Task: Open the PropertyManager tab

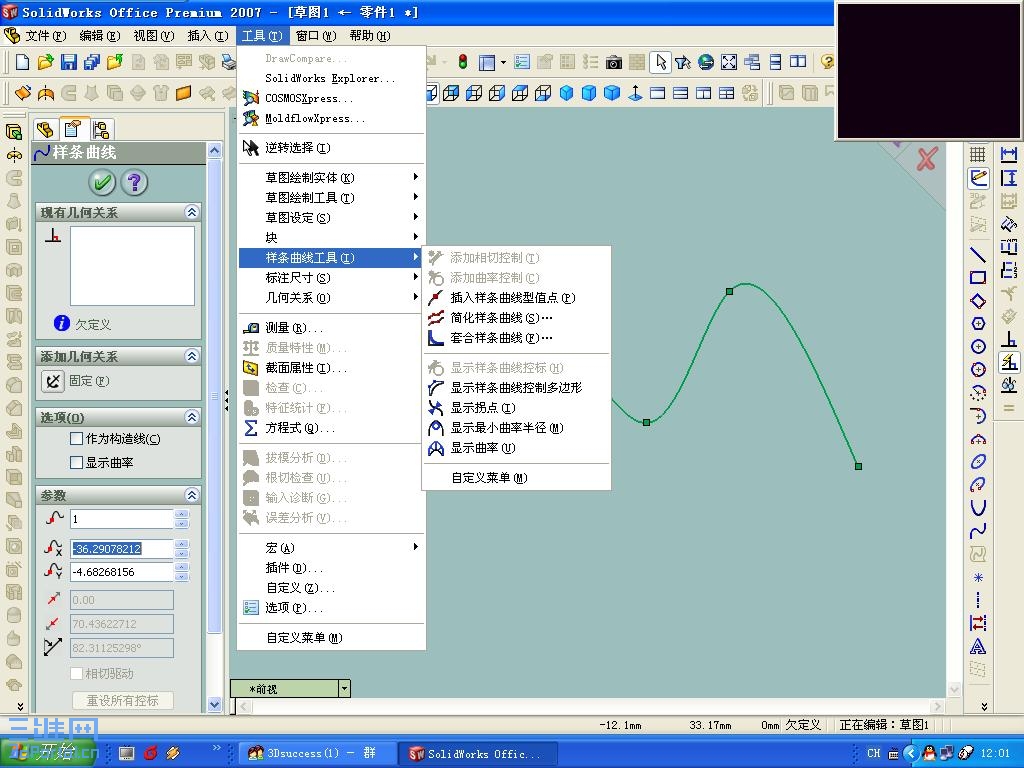Action: (x=72, y=129)
